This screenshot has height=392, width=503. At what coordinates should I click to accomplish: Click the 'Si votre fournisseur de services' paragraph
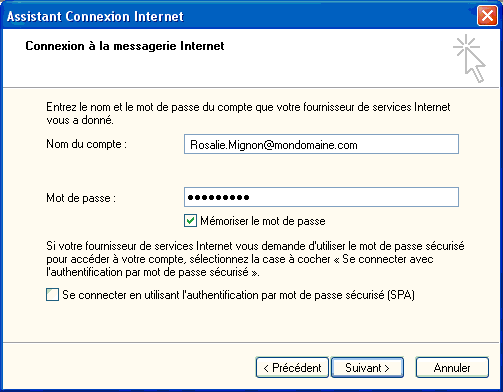pos(255,259)
